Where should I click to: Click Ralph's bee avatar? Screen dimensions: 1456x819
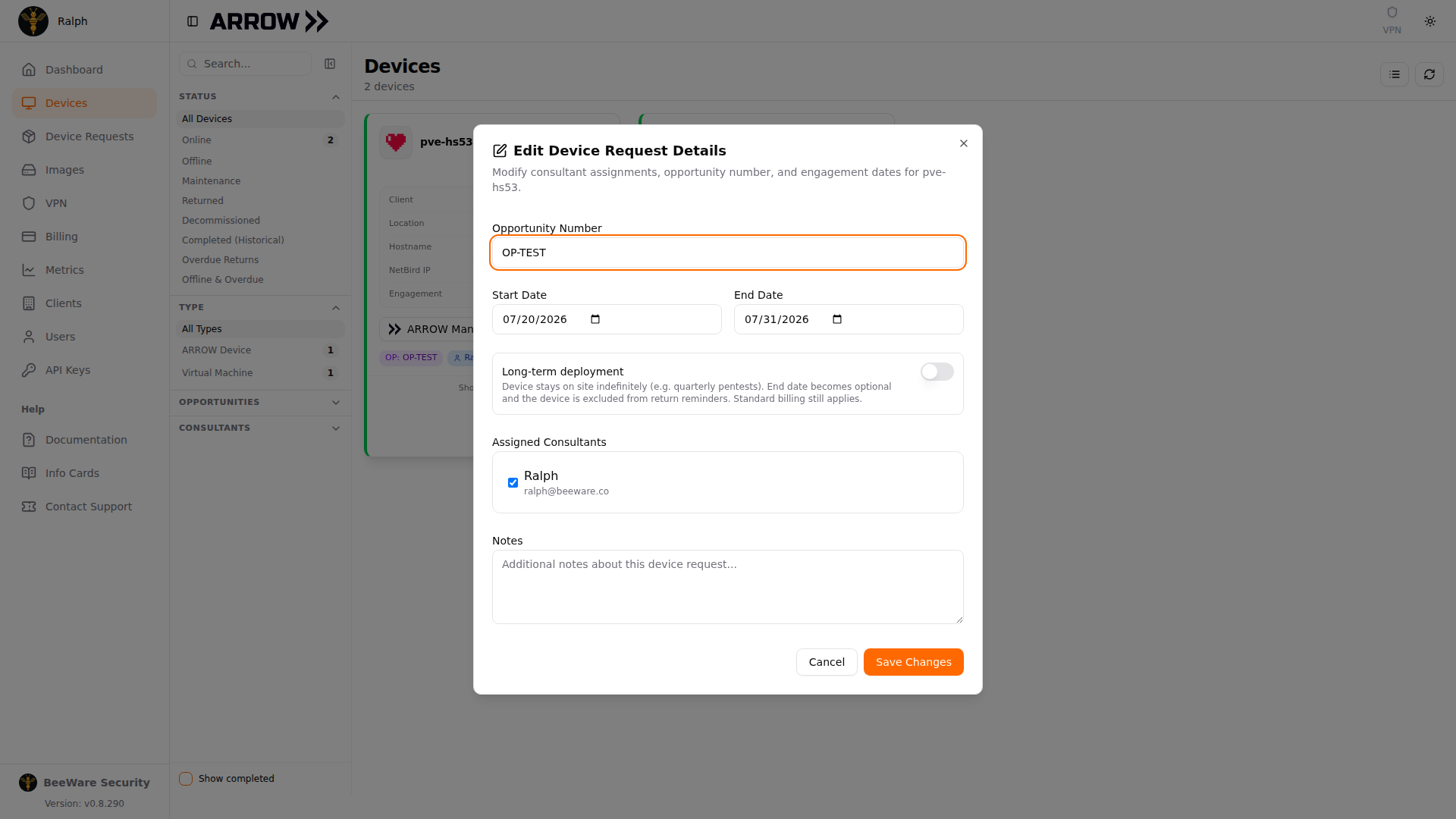(x=33, y=21)
